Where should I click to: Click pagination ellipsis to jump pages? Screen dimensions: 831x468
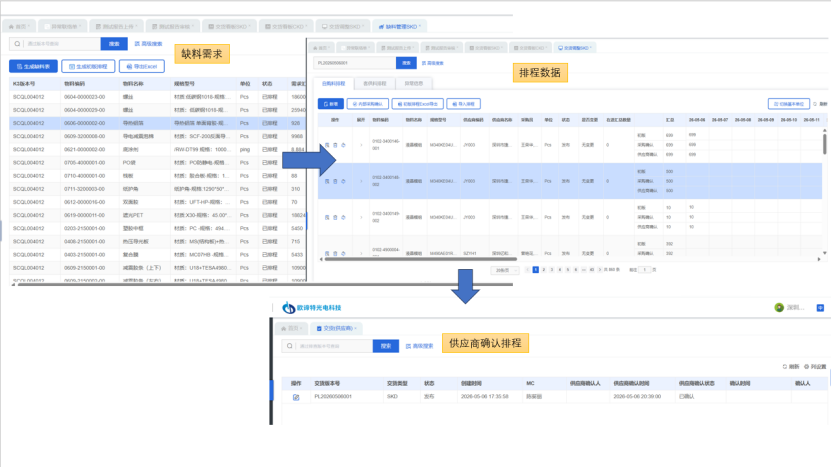[584, 270]
